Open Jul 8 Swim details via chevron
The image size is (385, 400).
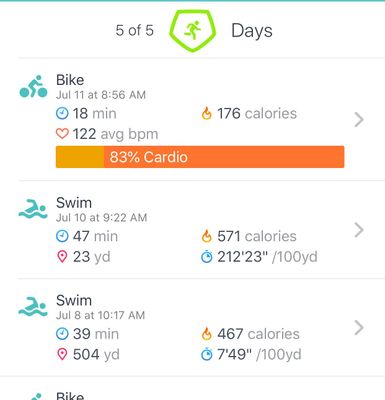point(359,327)
